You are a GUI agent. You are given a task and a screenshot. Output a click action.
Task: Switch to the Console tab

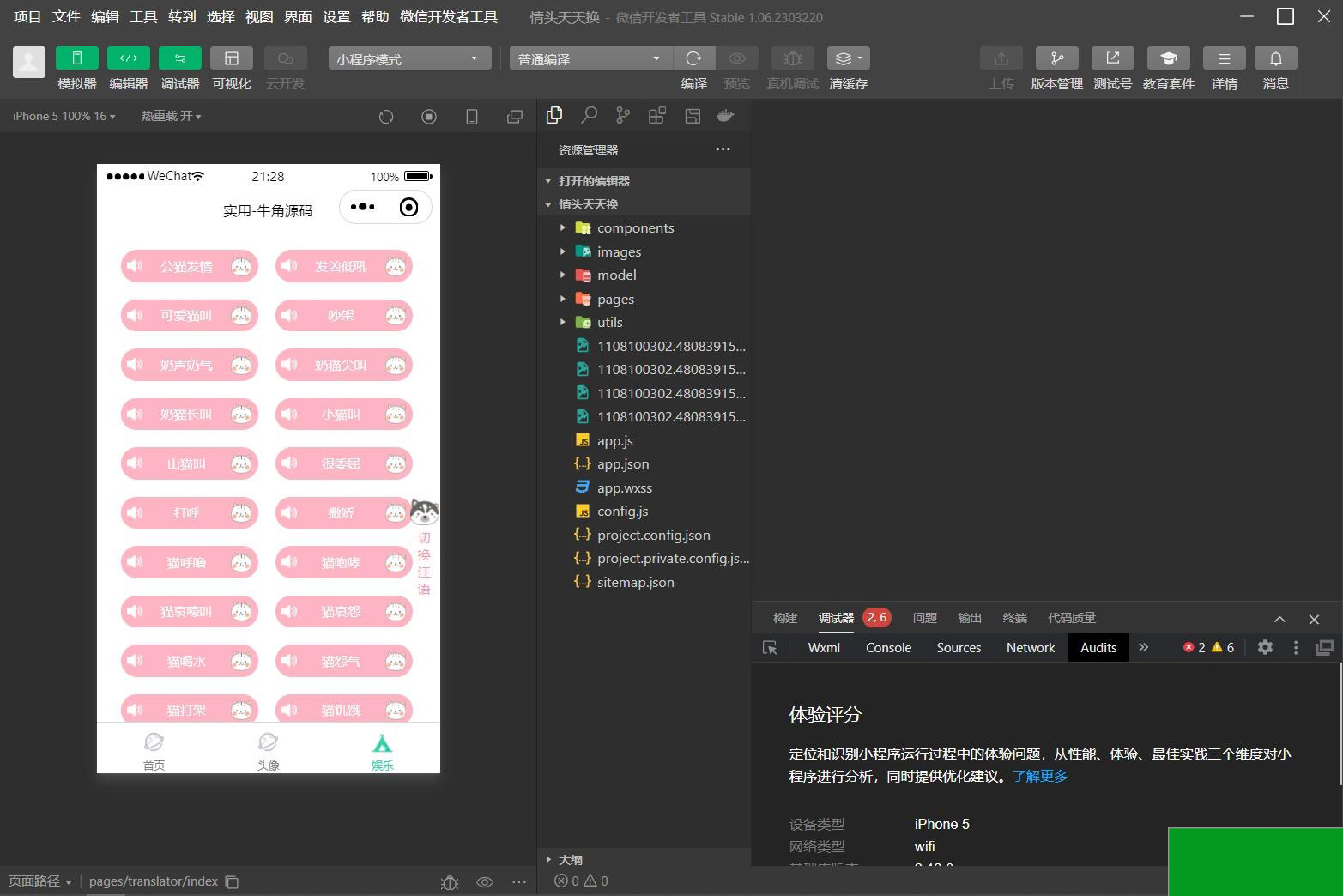click(x=888, y=648)
